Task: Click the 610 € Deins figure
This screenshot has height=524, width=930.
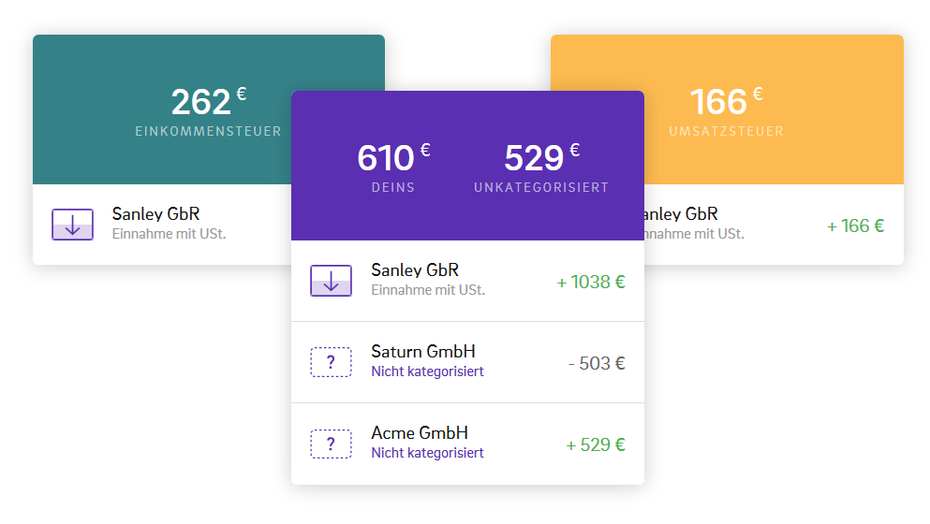Action: 393,158
